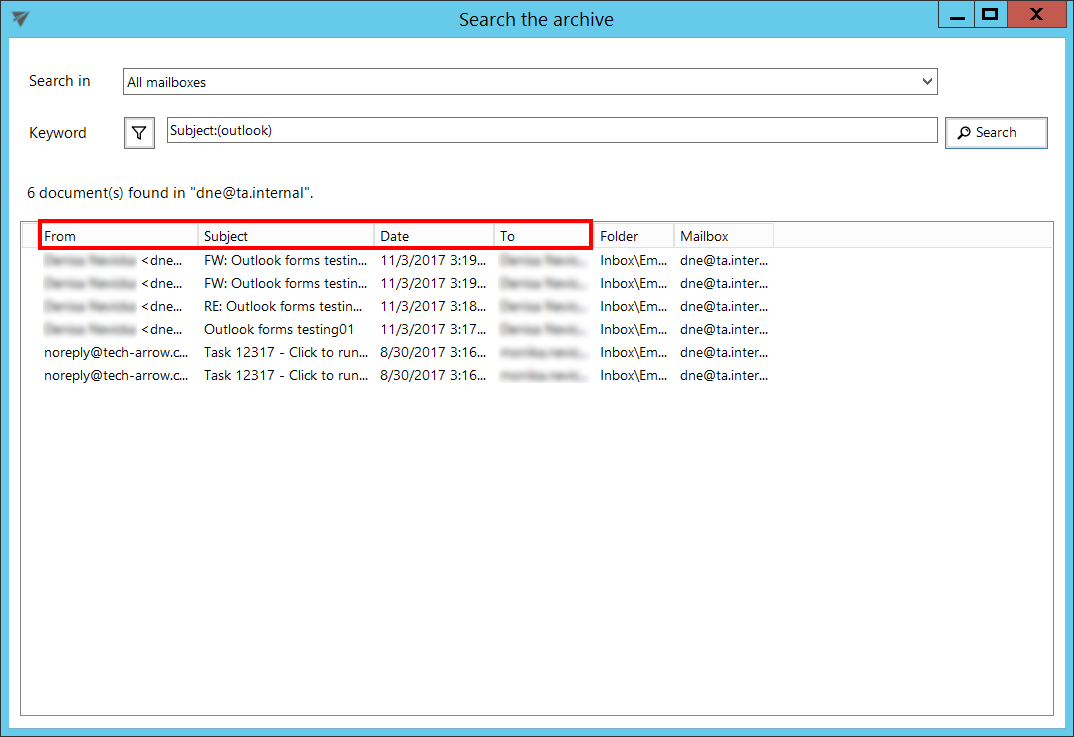
Task: Maximize the Search the archive window
Action: 989,15
